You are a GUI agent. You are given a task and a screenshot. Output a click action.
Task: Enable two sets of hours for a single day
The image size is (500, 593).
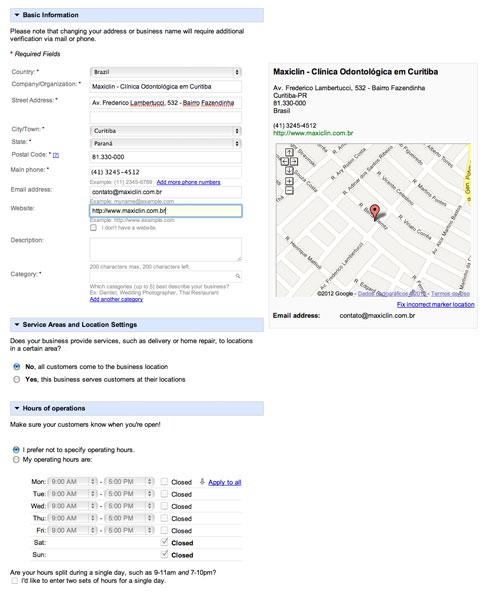pos(15,581)
